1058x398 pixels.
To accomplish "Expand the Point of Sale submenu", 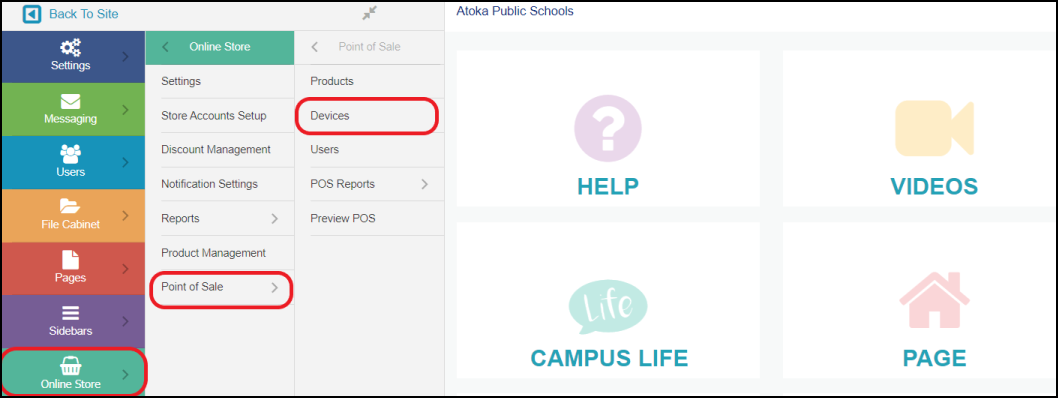I will [221, 287].
